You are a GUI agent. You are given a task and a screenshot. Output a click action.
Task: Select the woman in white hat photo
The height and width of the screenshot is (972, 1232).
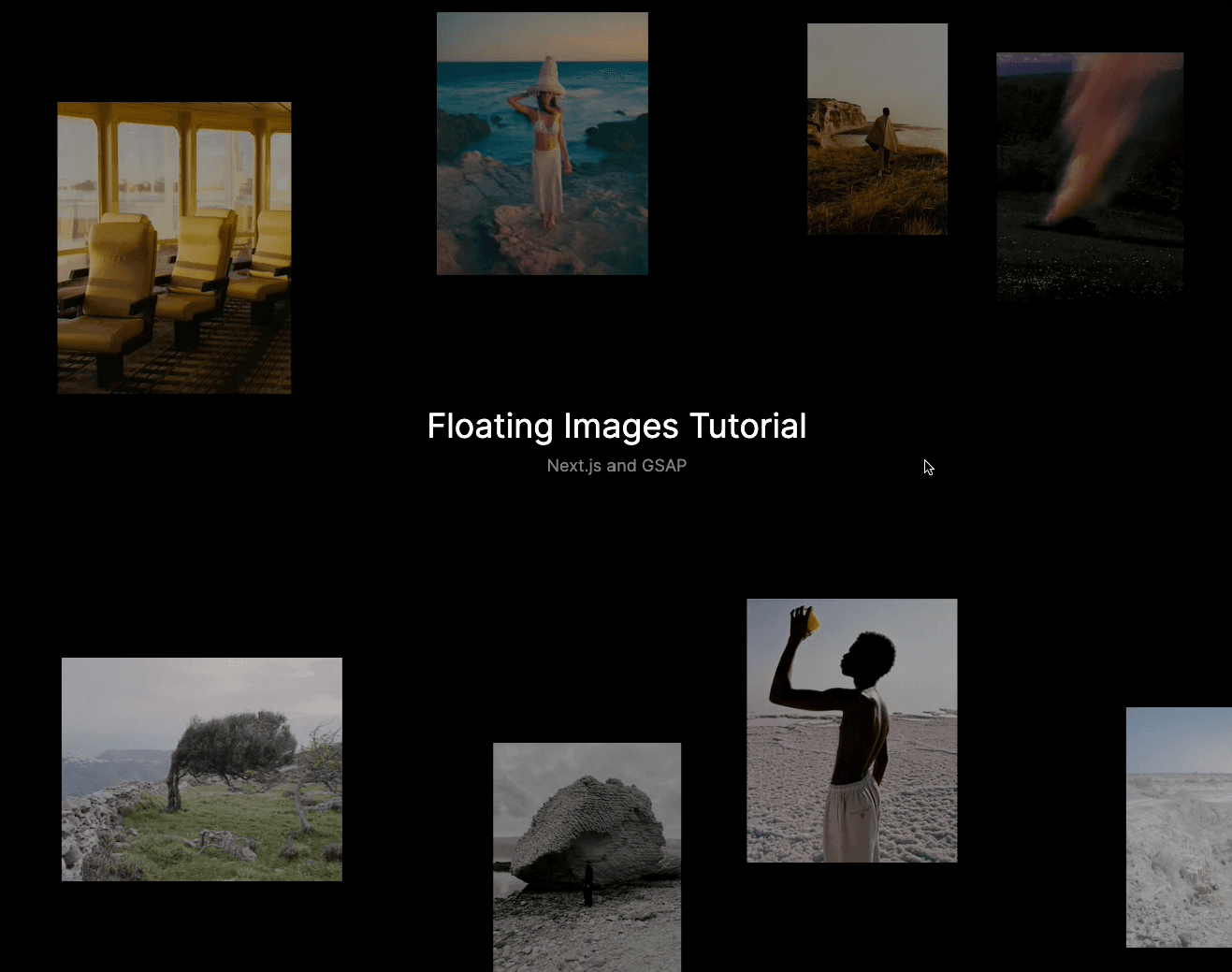[542, 143]
